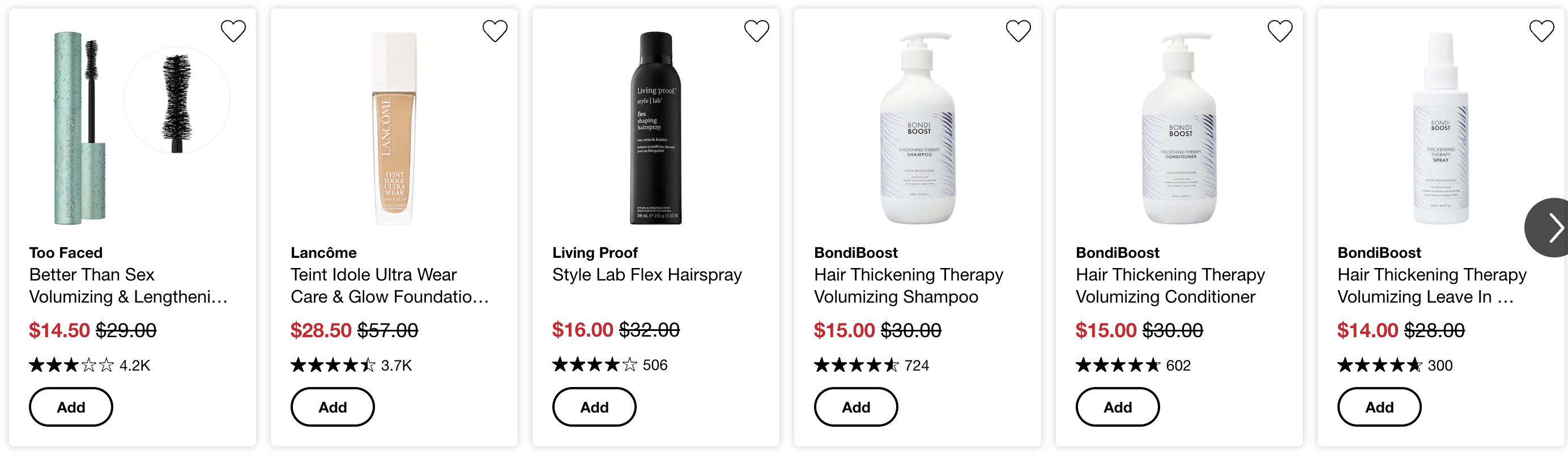View 4.2K reviews star rating for mascara
Image resolution: width=1568 pixels, height=459 pixels.
coord(90,365)
